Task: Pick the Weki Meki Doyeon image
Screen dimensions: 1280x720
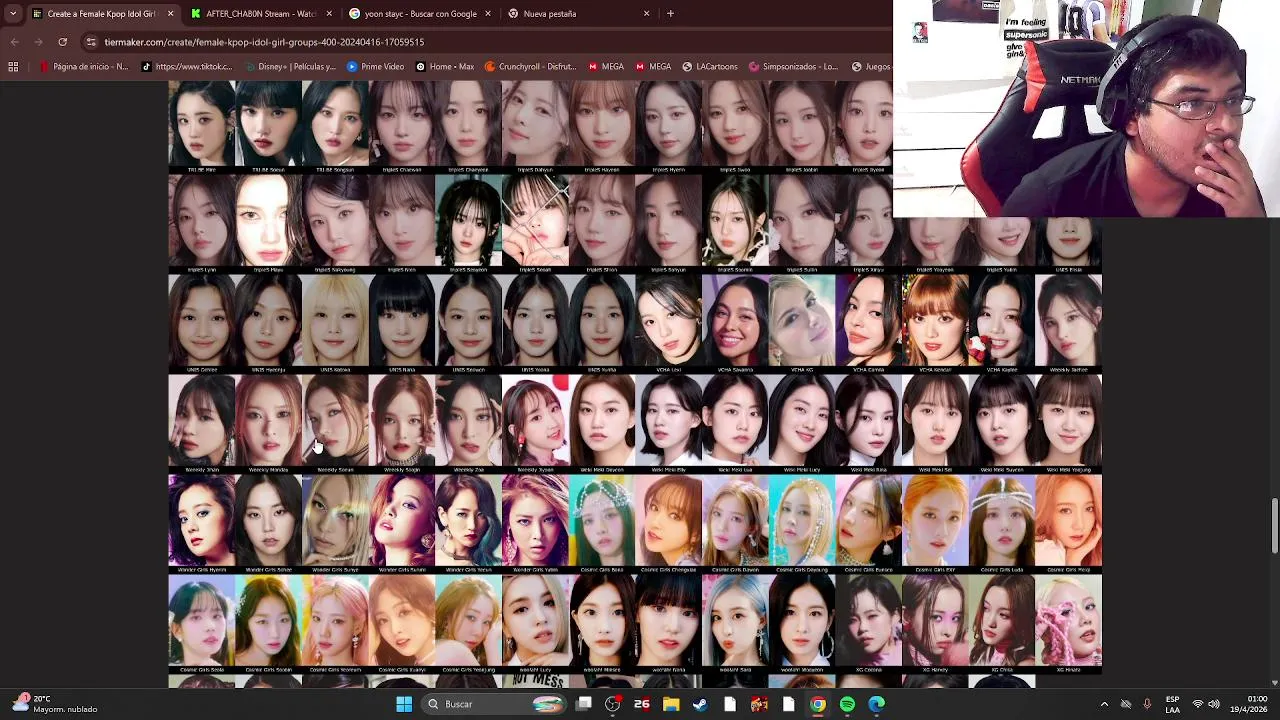Action: [602, 424]
